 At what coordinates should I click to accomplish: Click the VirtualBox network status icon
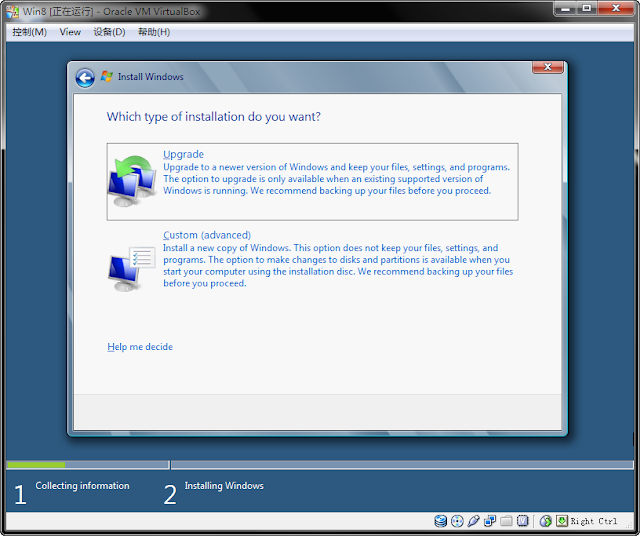(x=490, y=521)
